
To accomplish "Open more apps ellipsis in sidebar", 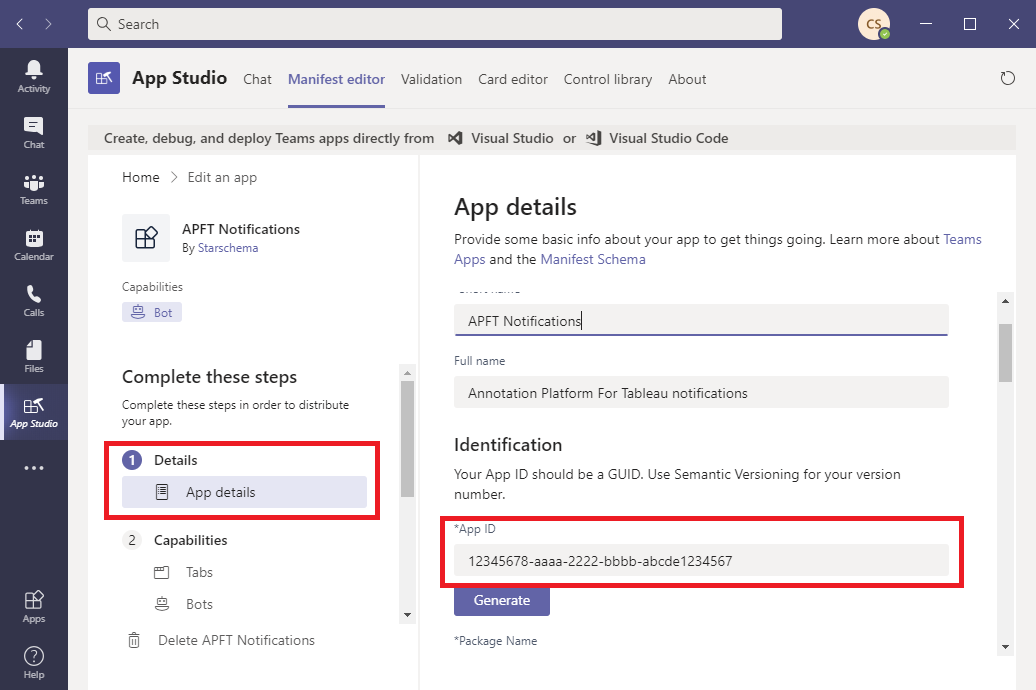I will [34, 468].
